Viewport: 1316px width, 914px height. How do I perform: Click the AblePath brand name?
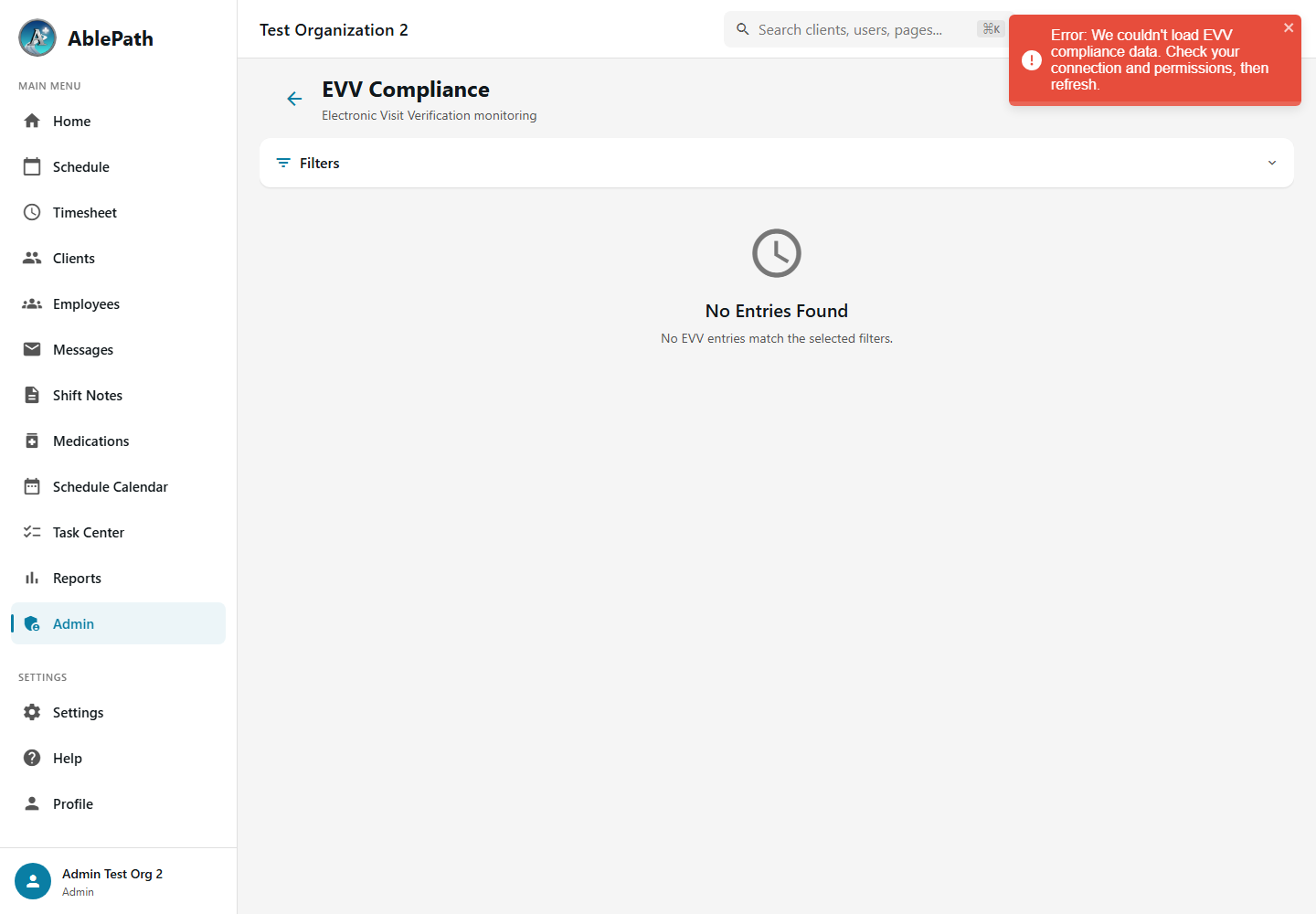click(x=111, y=38)
